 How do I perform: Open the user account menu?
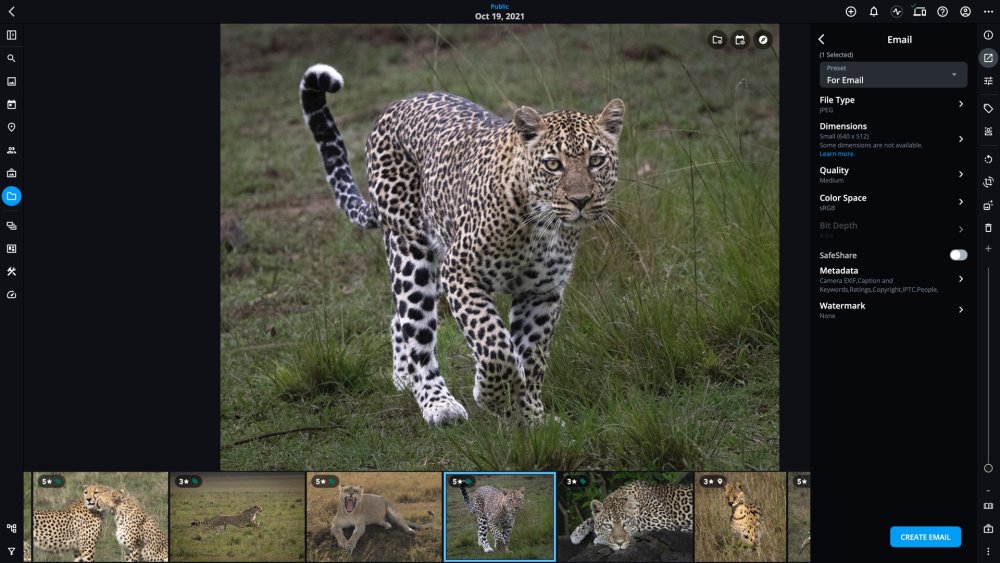click(966, 11)
